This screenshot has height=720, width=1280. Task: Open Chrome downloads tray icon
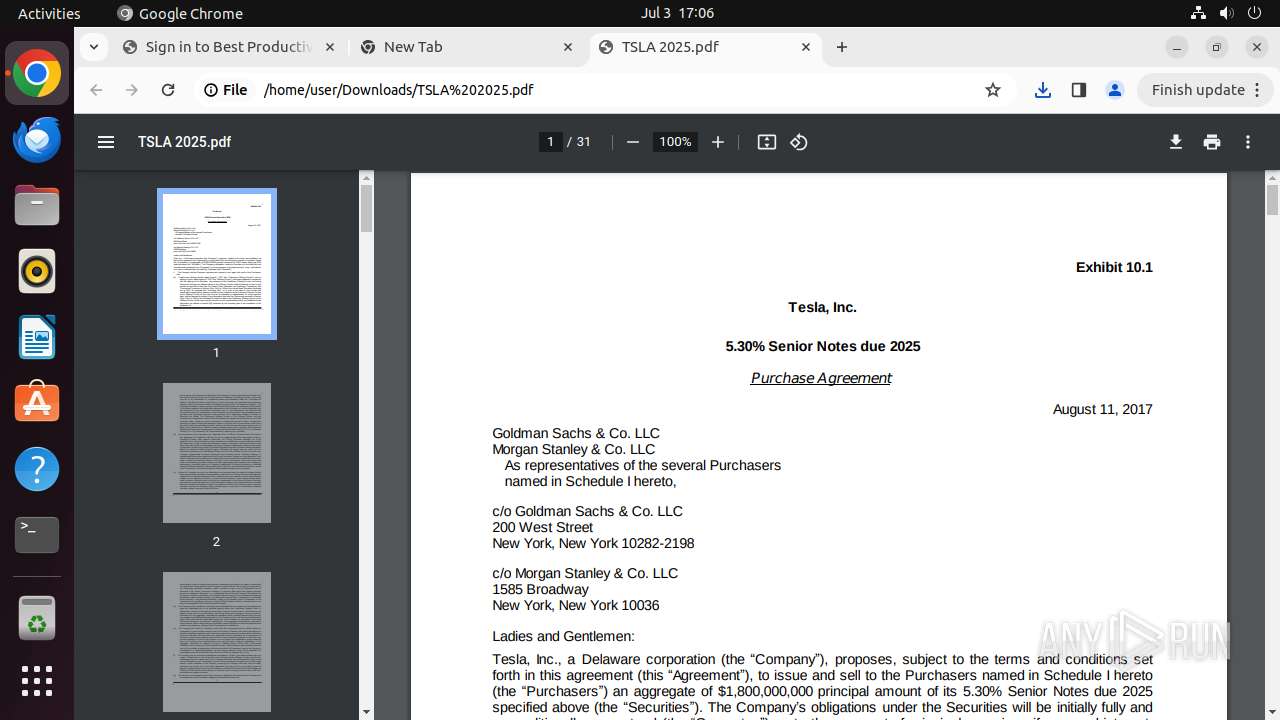click(x=1043, y=90)
